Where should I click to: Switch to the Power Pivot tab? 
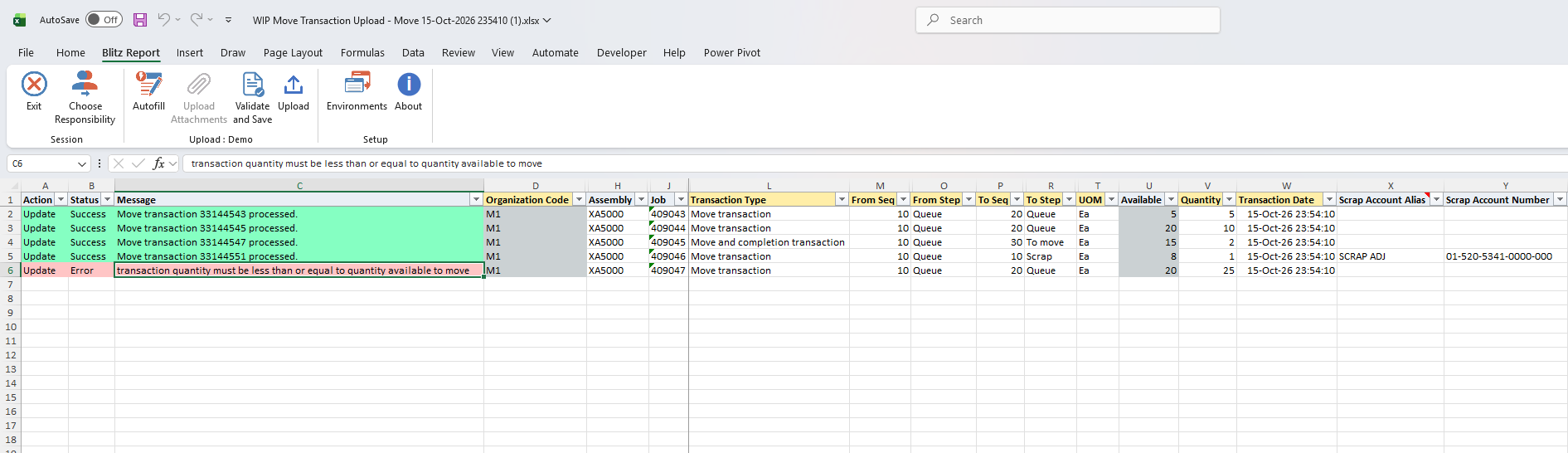tap(731, 52)
